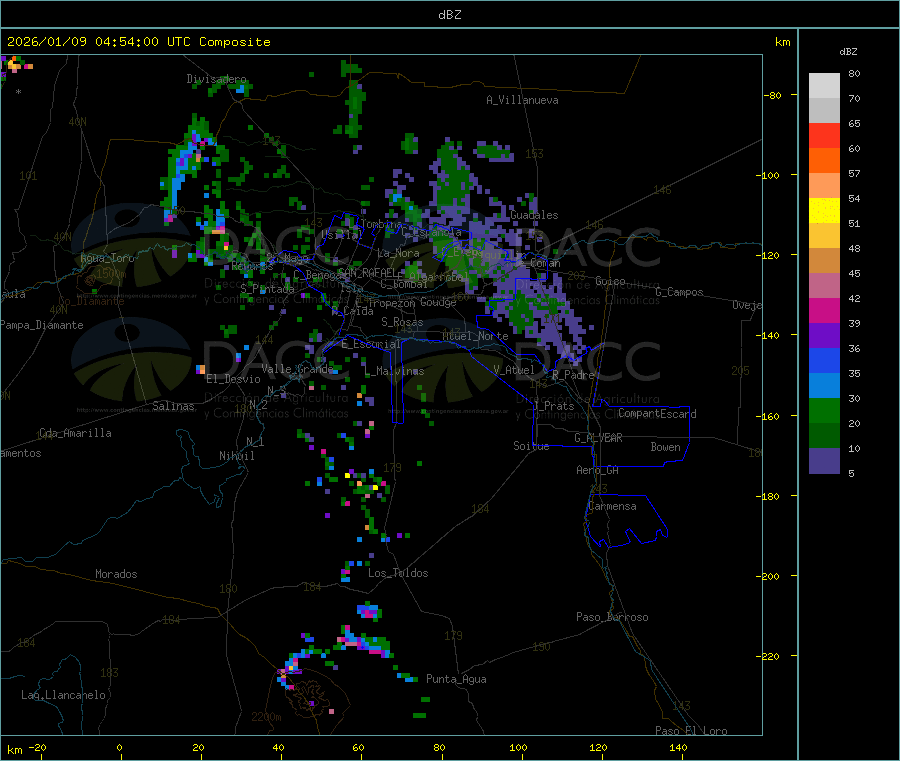Screen dimensions: 900x761
Task: Select the 60 dBZ dark orange swatch
Action: click(x=824, y=161)
